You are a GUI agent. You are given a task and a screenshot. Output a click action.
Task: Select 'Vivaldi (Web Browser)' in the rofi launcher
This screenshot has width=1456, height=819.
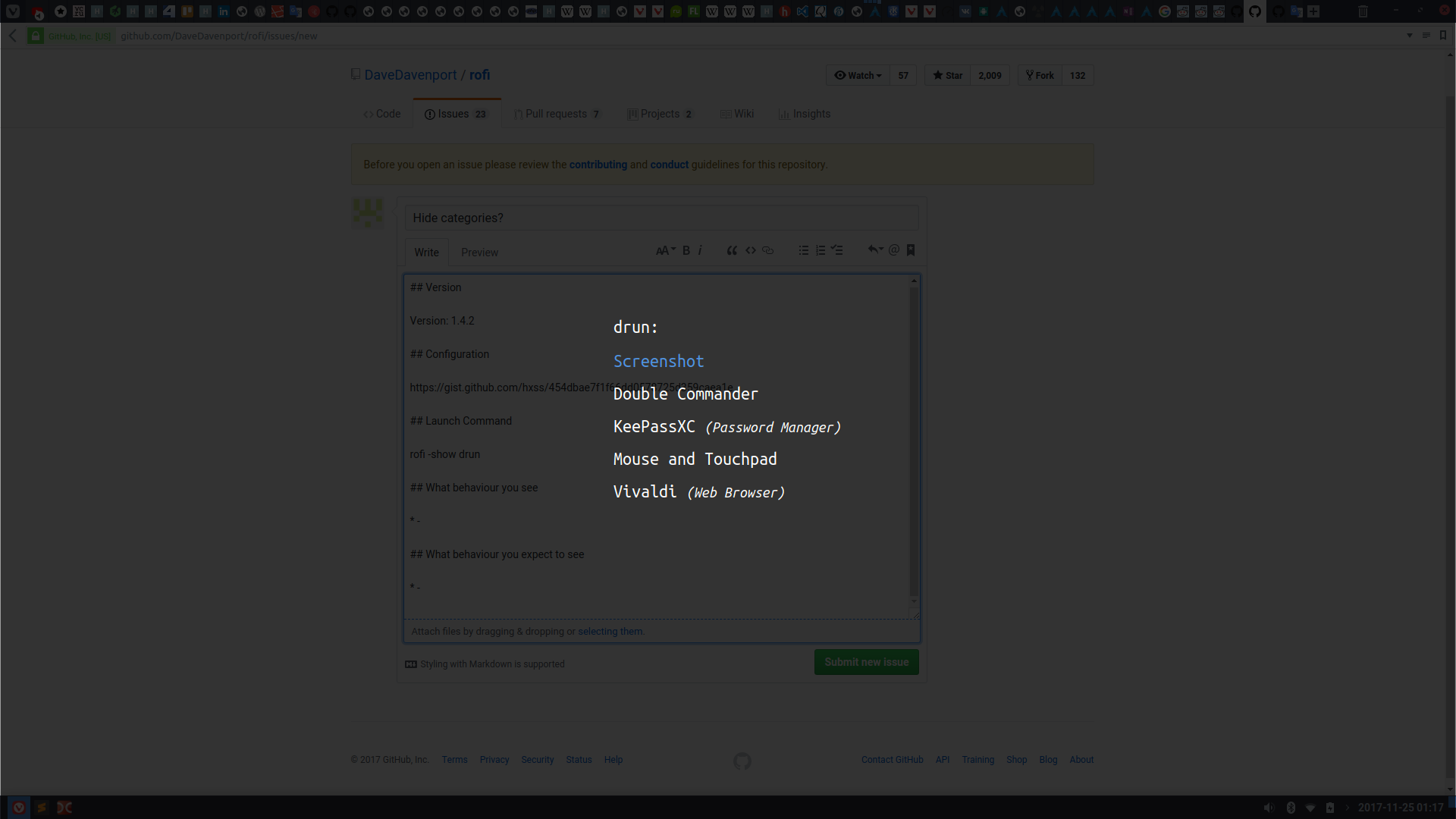pos(698,491)
